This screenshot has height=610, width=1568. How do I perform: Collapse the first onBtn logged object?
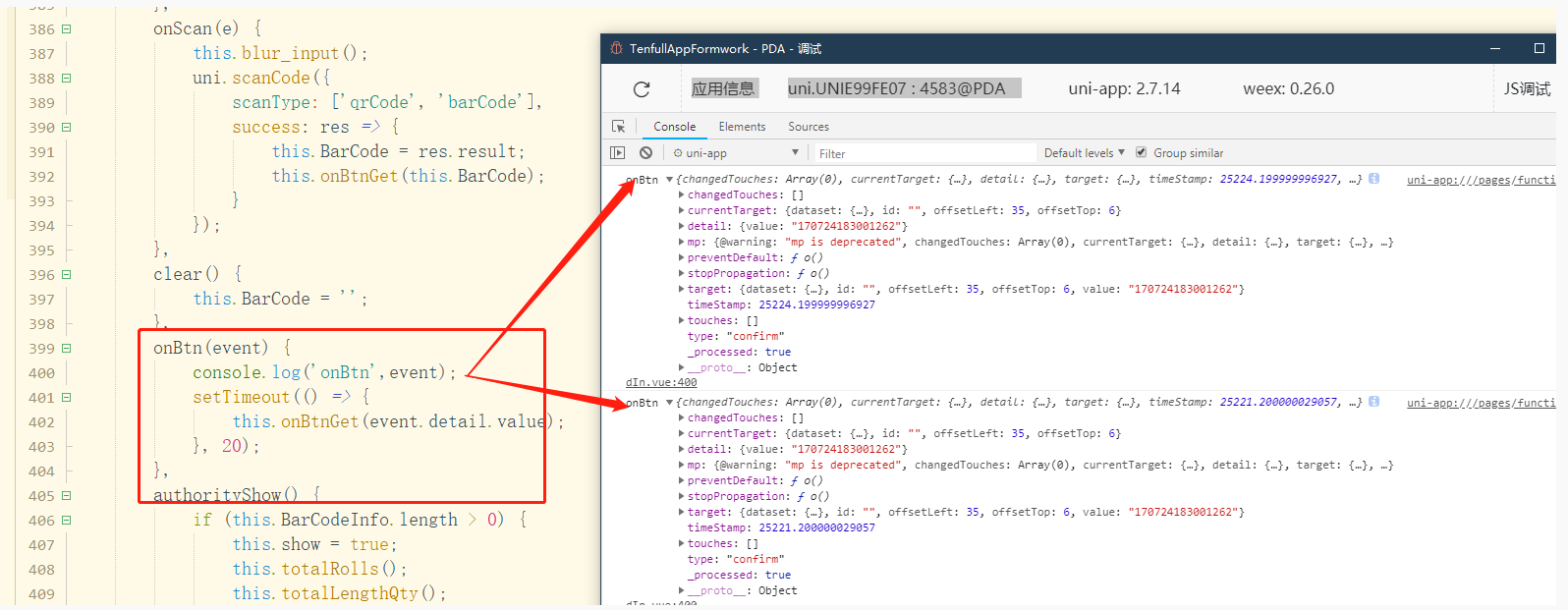(x=669, y=180)
